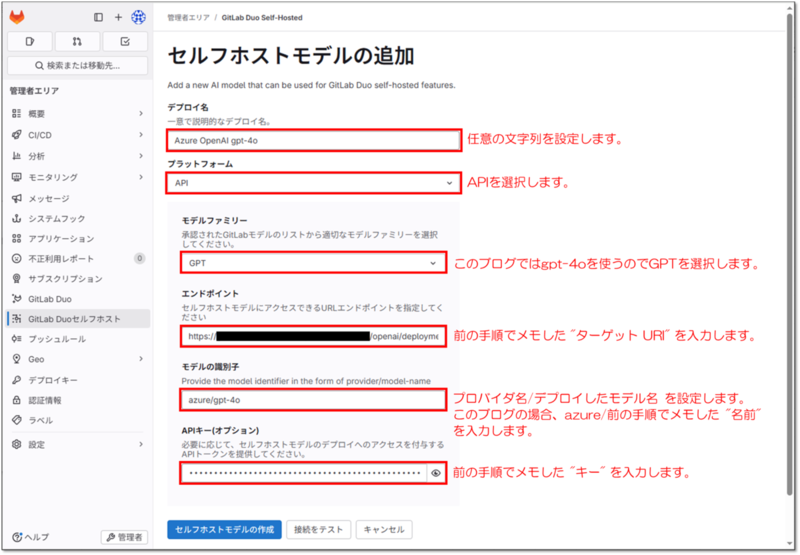Open 管理者エリア breadcrumb link
The width and height of the screenshot is (800, 555).
(188, 17)
